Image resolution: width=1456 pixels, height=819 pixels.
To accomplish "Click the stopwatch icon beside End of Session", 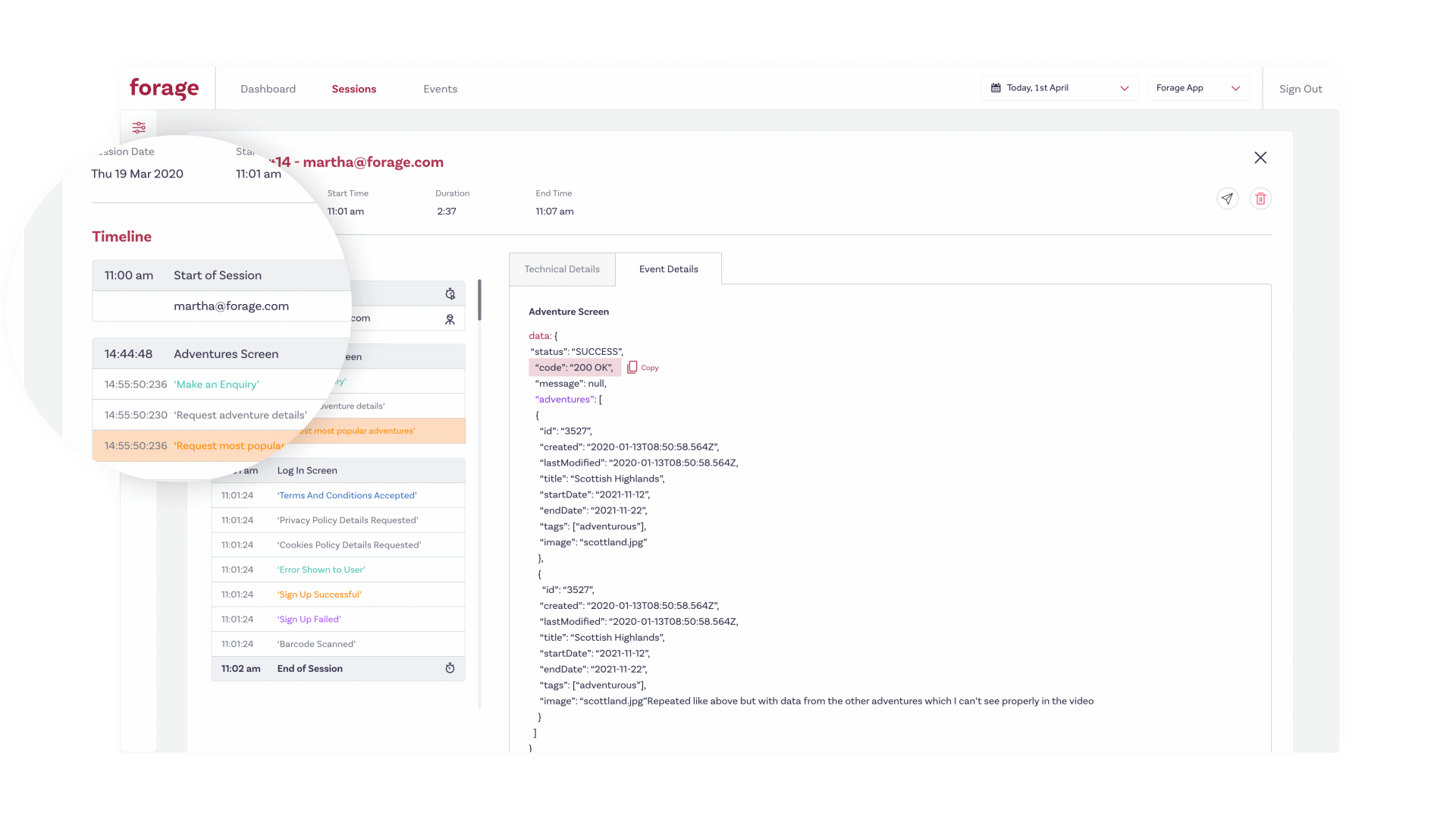I will [x=450, y=668].
